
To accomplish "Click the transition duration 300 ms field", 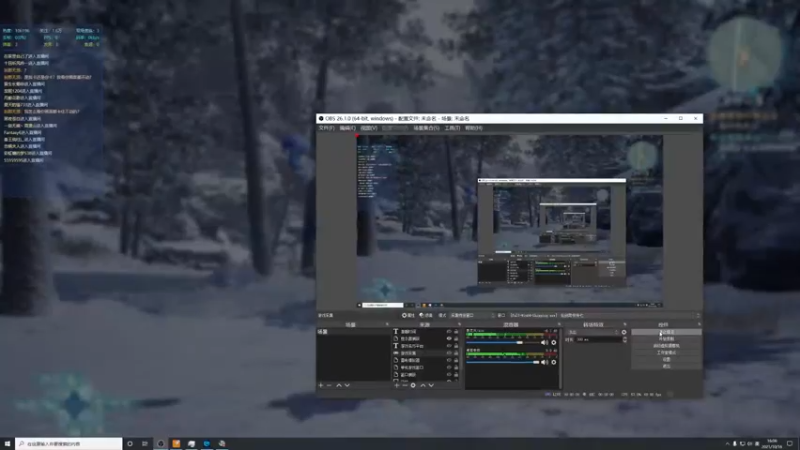I will pyautogui.click(x=599, y=339).
